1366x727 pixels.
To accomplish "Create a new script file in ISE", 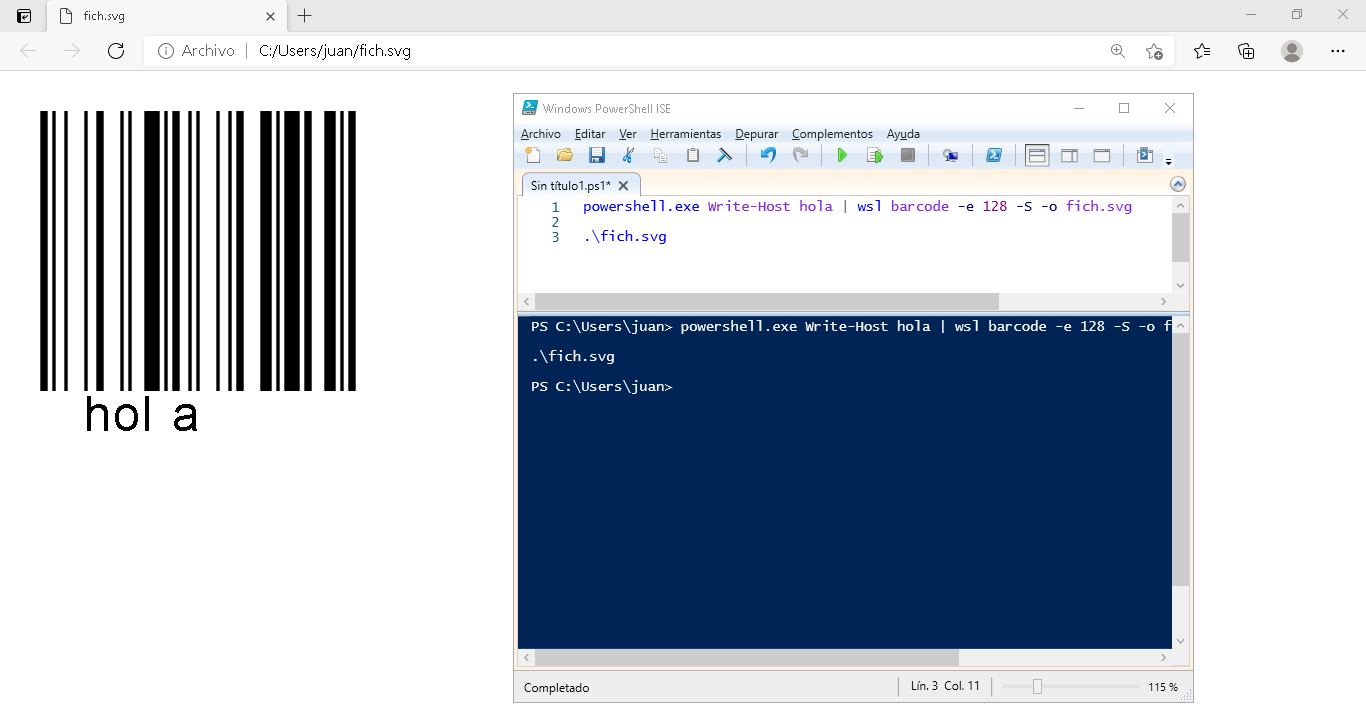I will pyautogui.click(x=533, y=155).
